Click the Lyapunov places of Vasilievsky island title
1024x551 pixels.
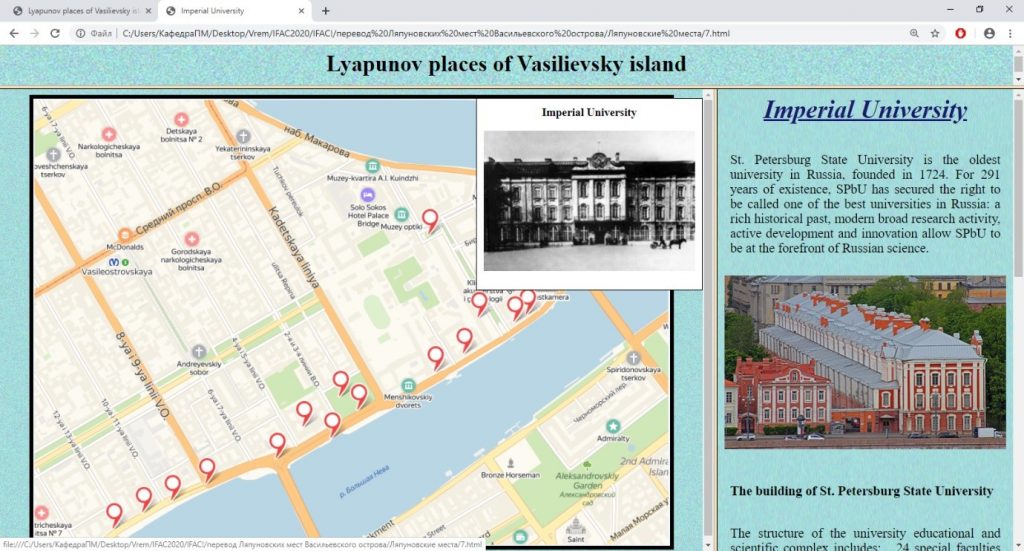pyautogui.click(x=506, y=64)
